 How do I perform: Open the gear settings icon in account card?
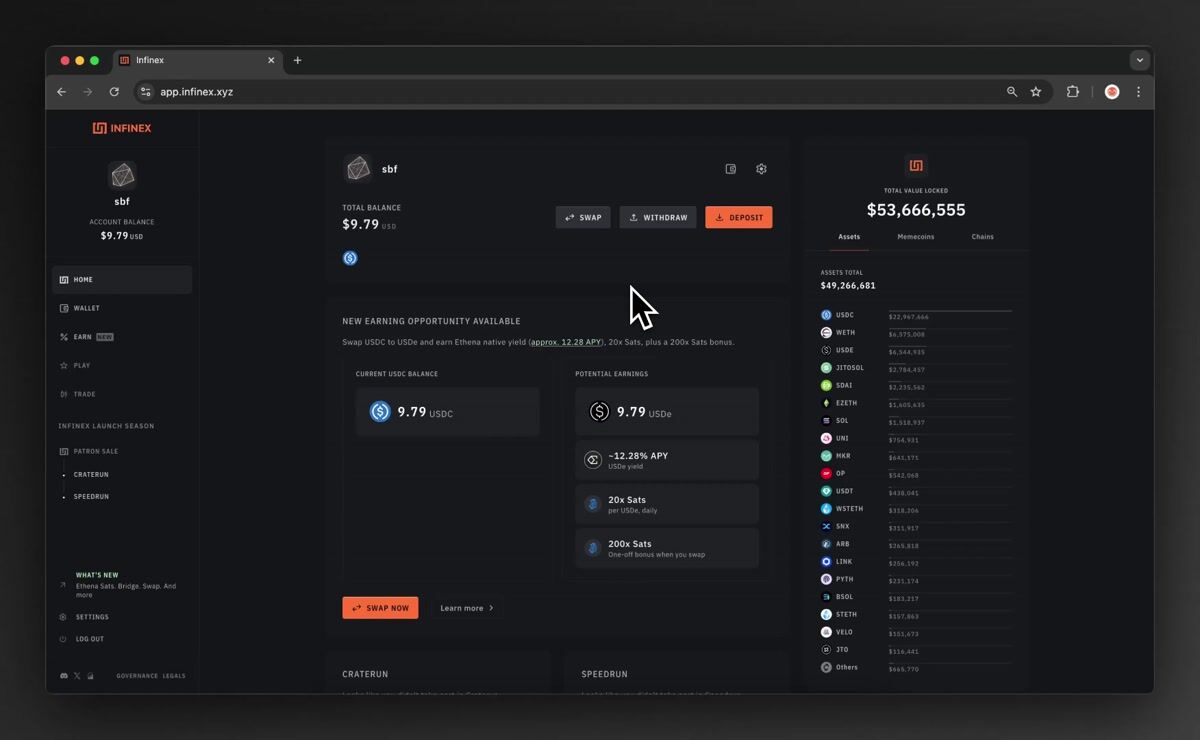click(761, 169)
